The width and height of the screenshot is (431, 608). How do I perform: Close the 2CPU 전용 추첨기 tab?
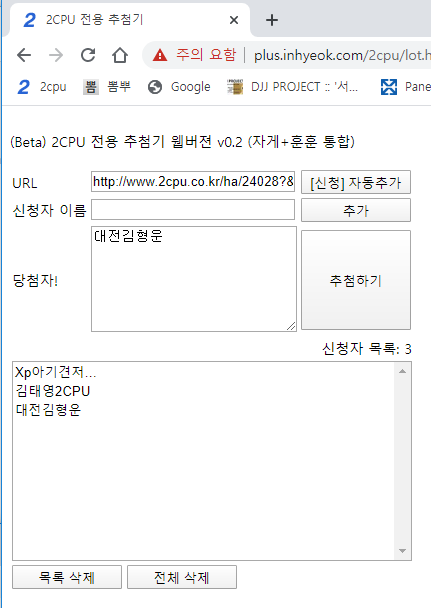point(234,20)
